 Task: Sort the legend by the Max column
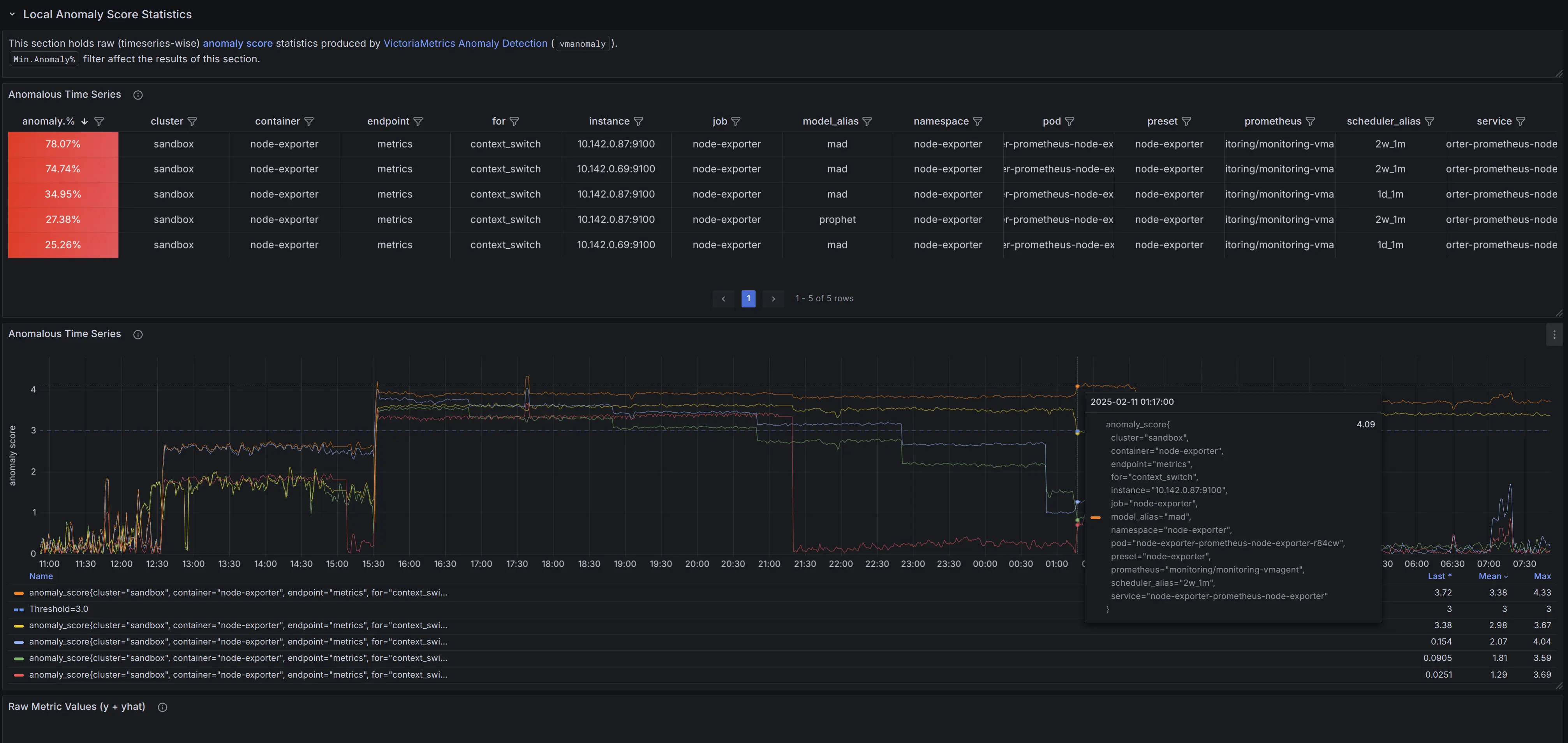[x=1542, y=576]
